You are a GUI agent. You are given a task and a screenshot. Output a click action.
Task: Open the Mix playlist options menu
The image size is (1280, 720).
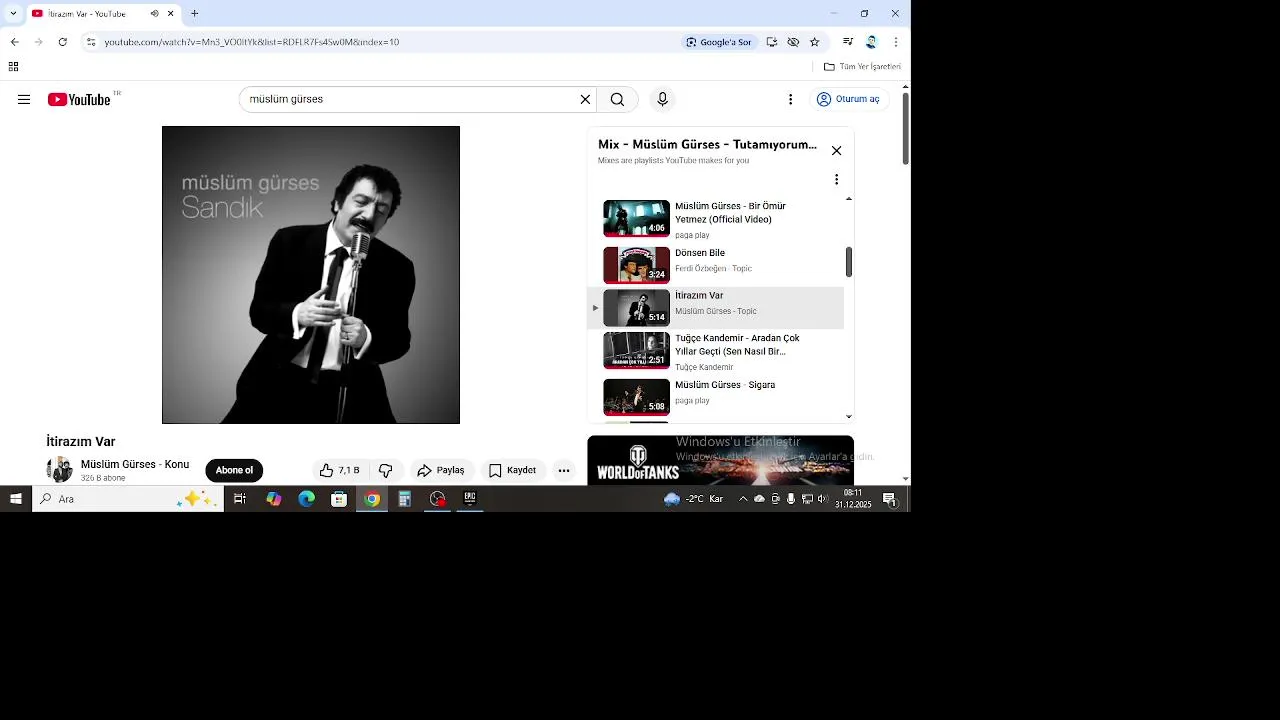pos(836,180)
